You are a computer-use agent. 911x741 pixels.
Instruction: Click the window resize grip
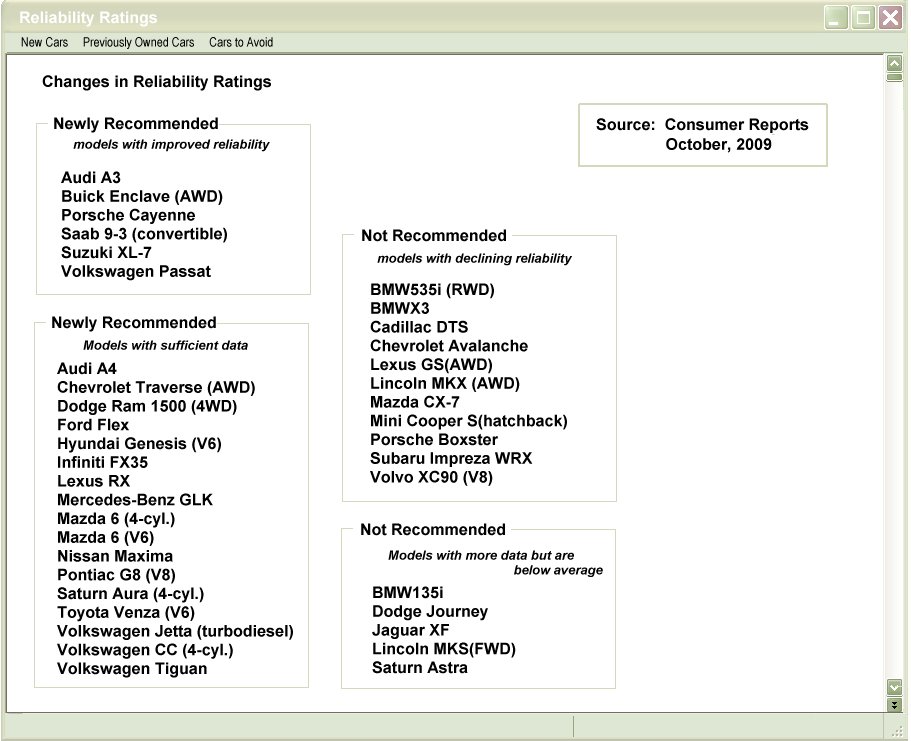click(897, 729)
